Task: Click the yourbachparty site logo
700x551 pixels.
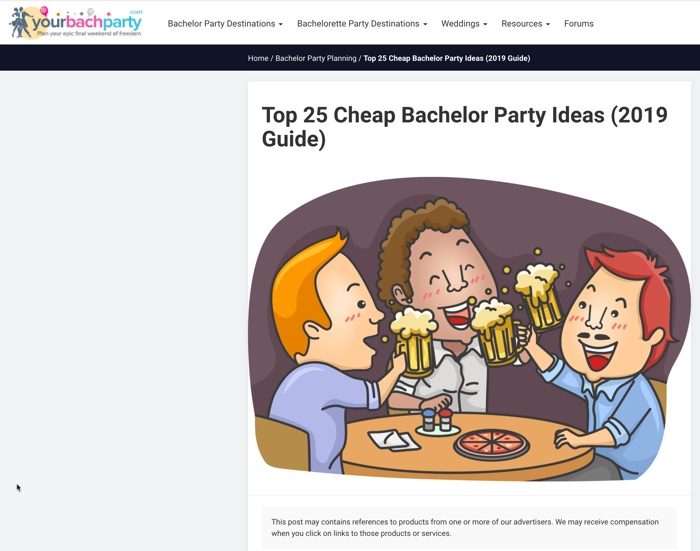Action: coord(76,22)
